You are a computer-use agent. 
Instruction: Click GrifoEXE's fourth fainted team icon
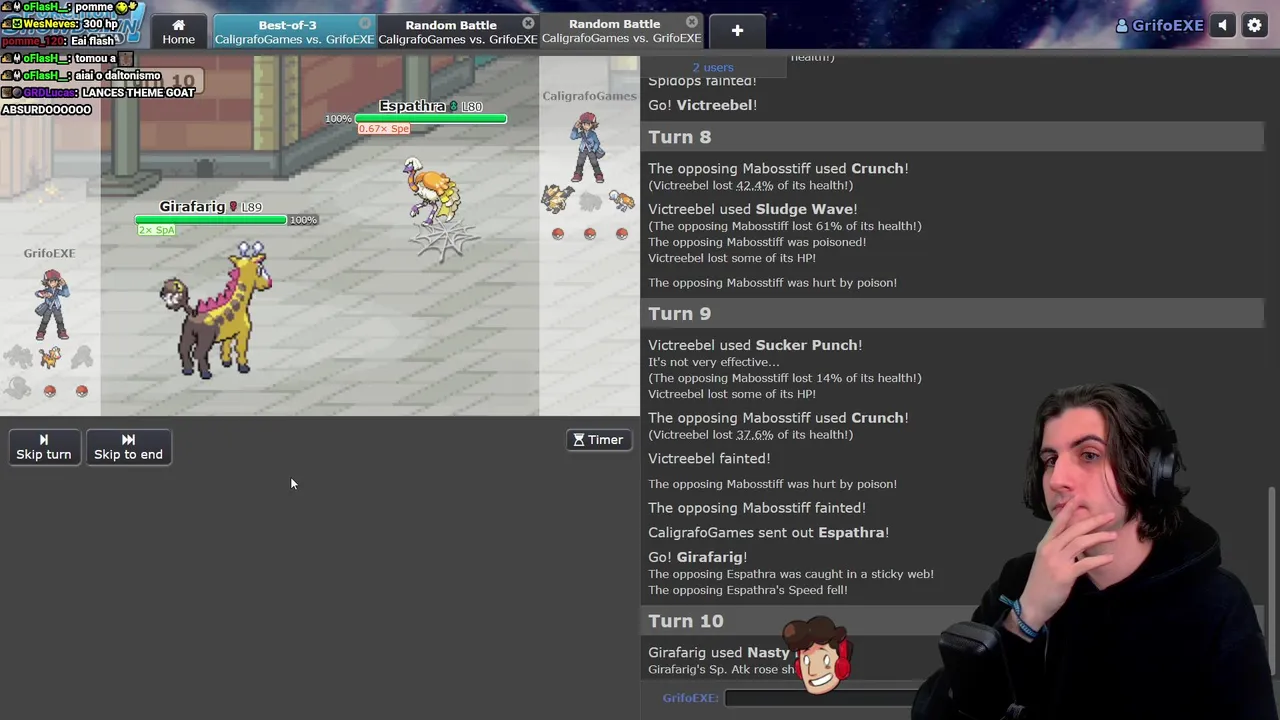[x=17, y=389]
